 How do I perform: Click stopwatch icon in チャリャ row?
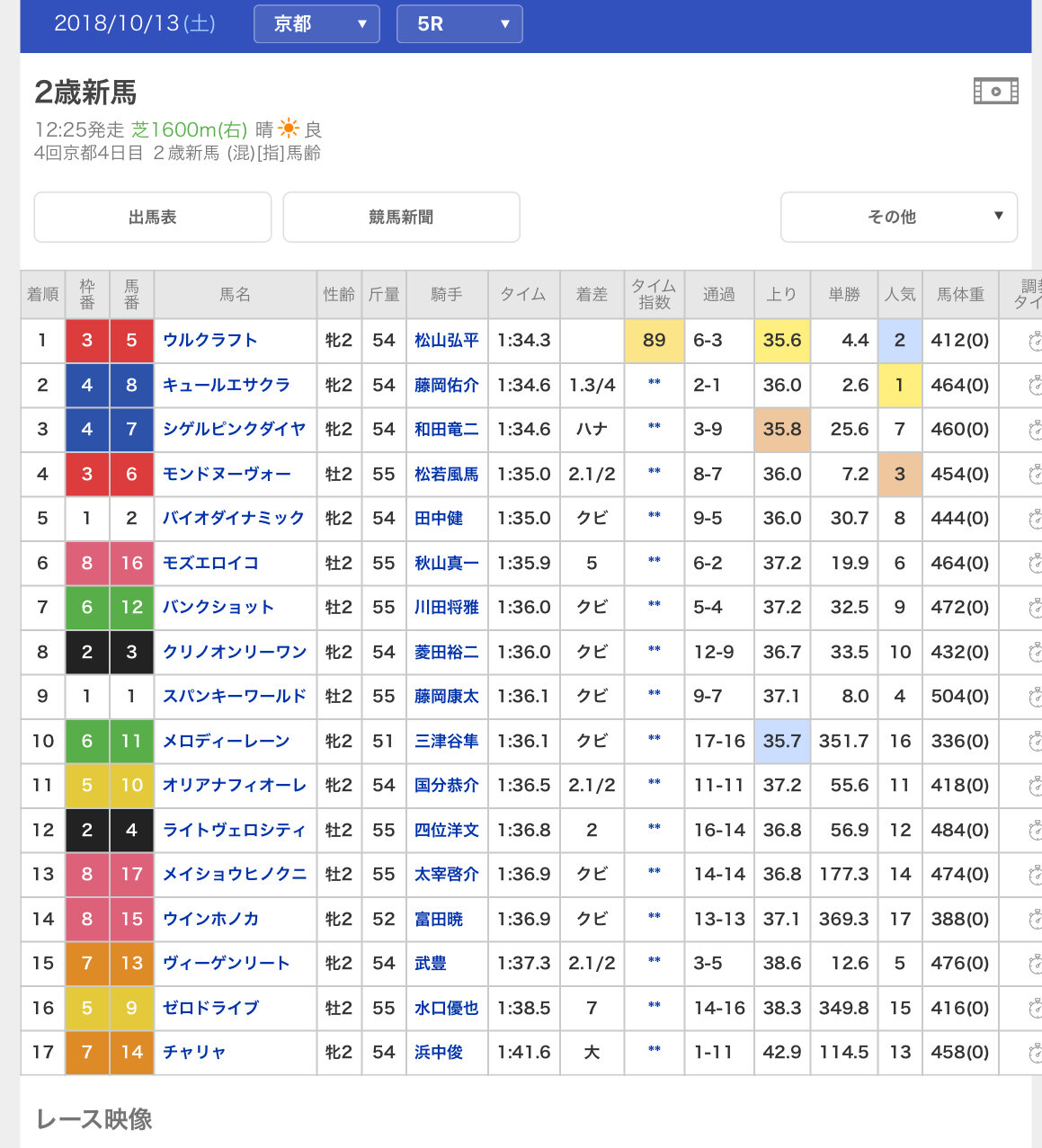pyautogui.click(x=1035, y=1053)
